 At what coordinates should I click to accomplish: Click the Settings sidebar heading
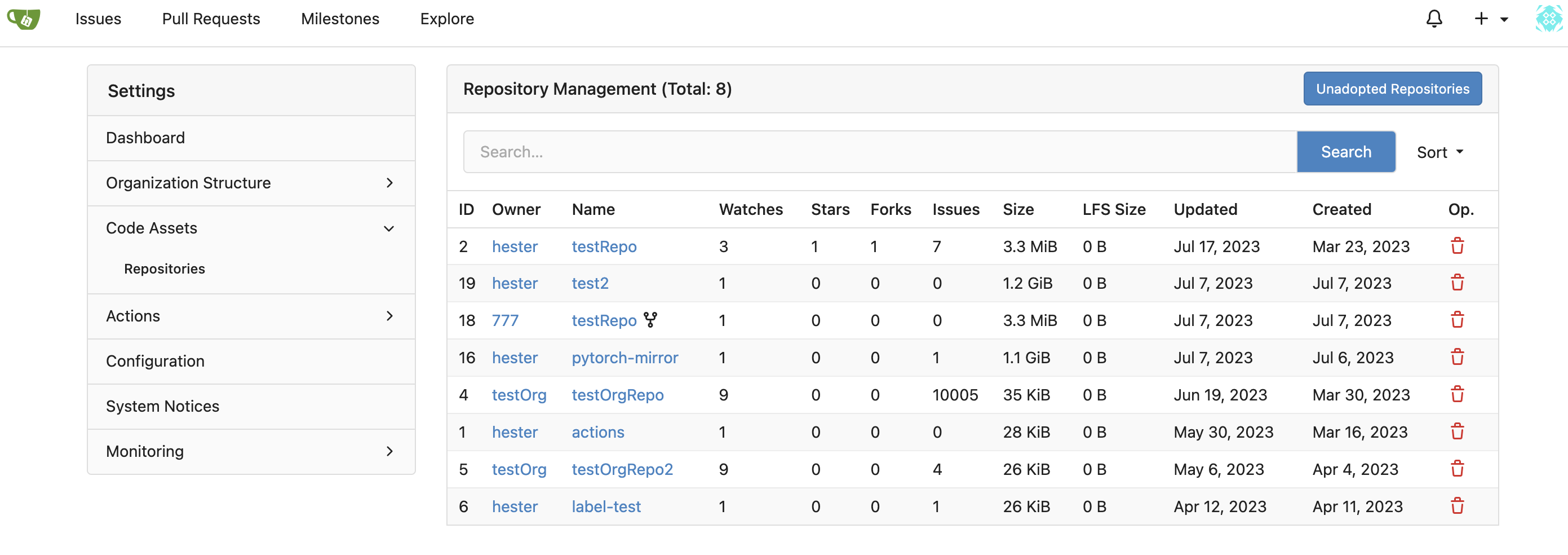point(141,91)
